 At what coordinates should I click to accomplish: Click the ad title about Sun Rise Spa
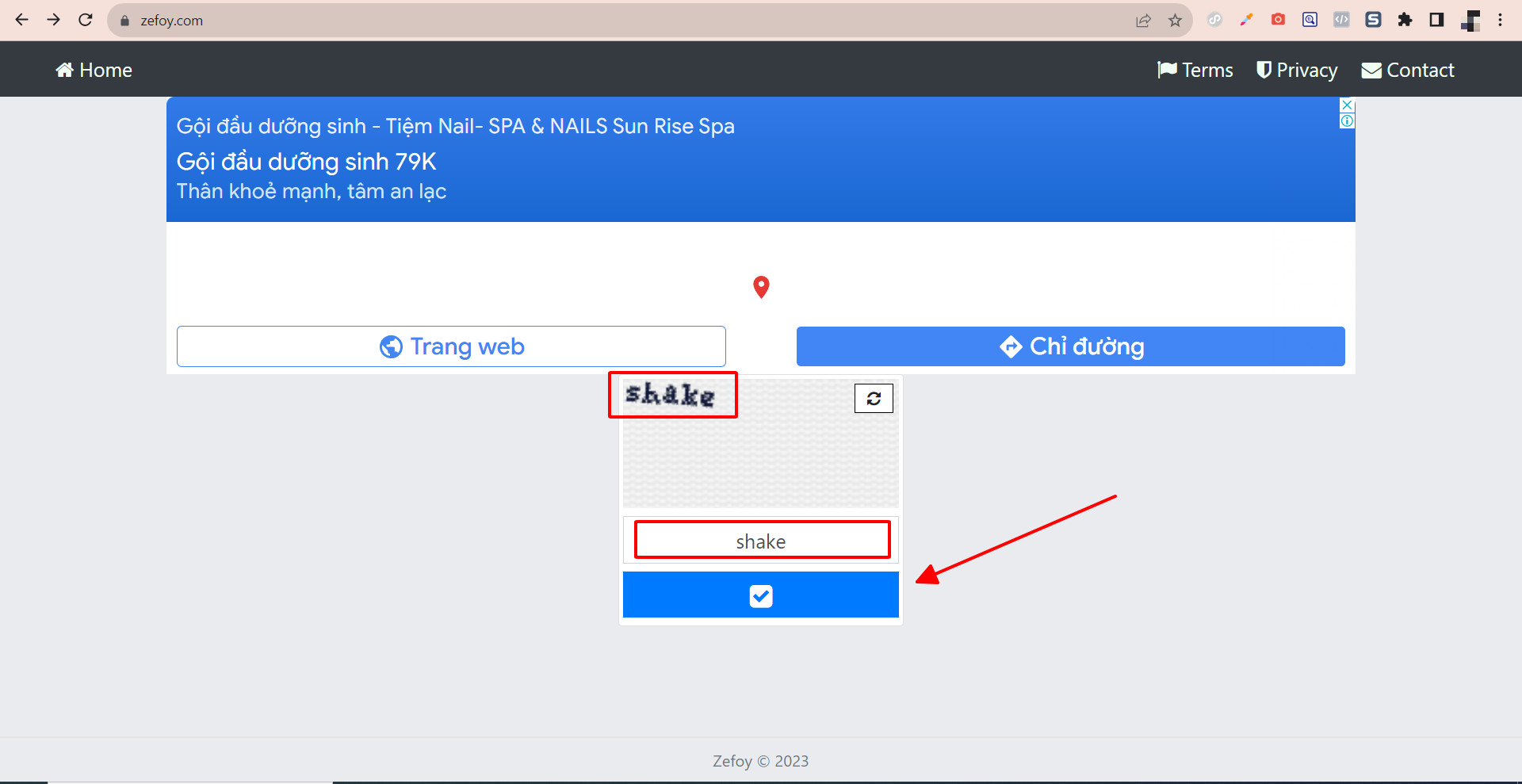coord(455,126)
